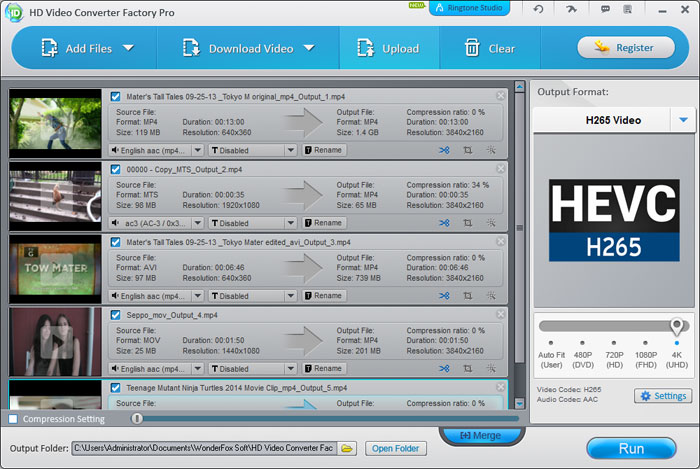Click effects icon for Seppo_mov file
The image size is (700, 469).
(491, 368)
